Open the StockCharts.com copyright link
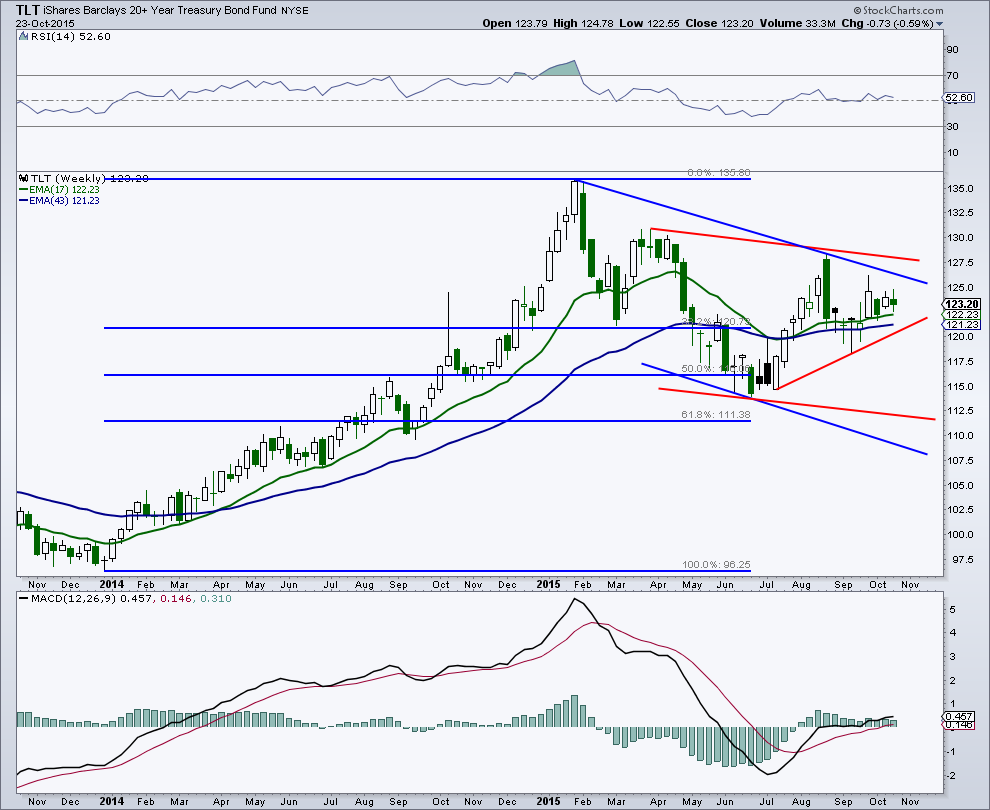 click(x=898, y=10)
